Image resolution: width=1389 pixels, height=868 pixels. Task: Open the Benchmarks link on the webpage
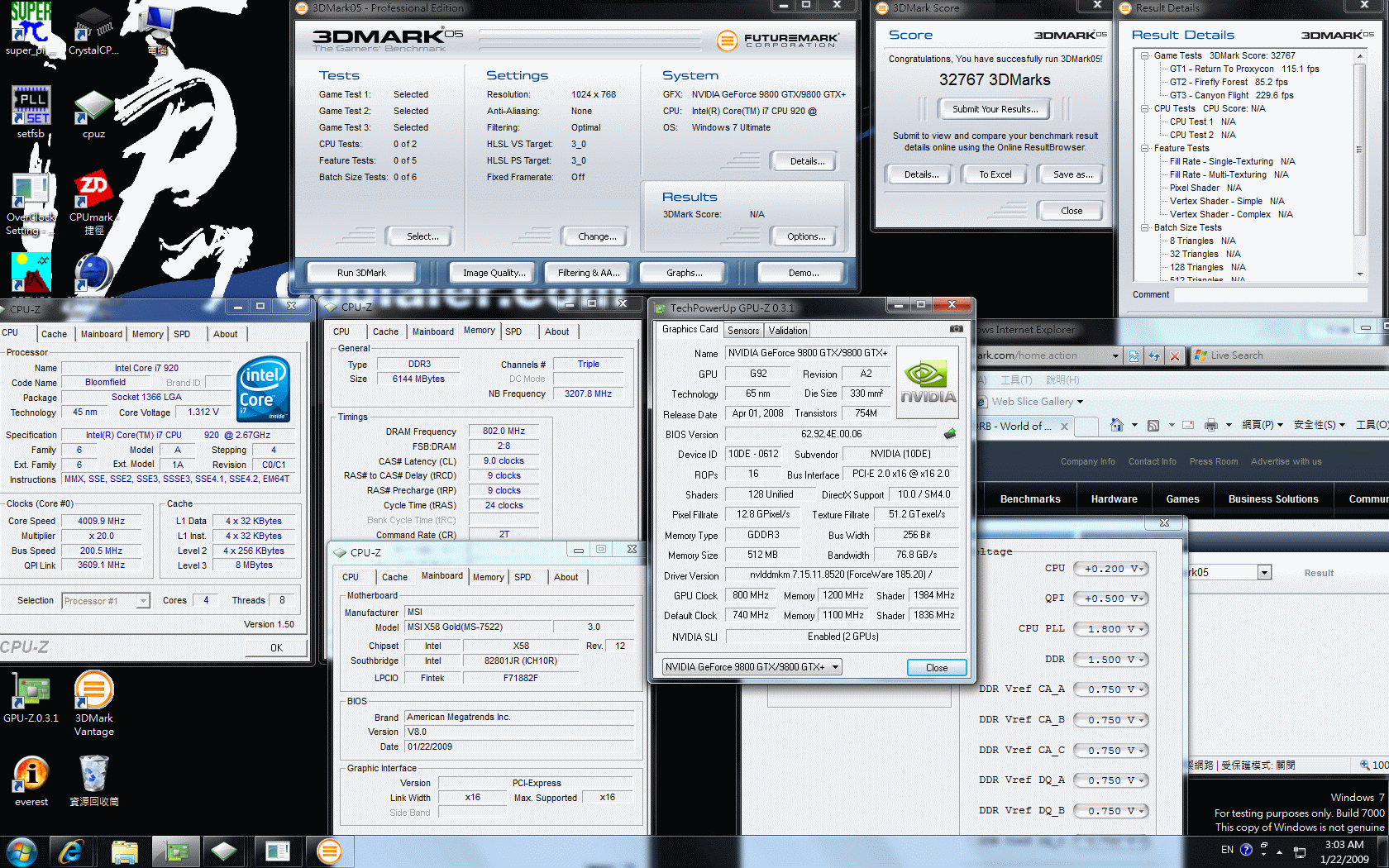pyautogui.click(x=1030, y=499)
